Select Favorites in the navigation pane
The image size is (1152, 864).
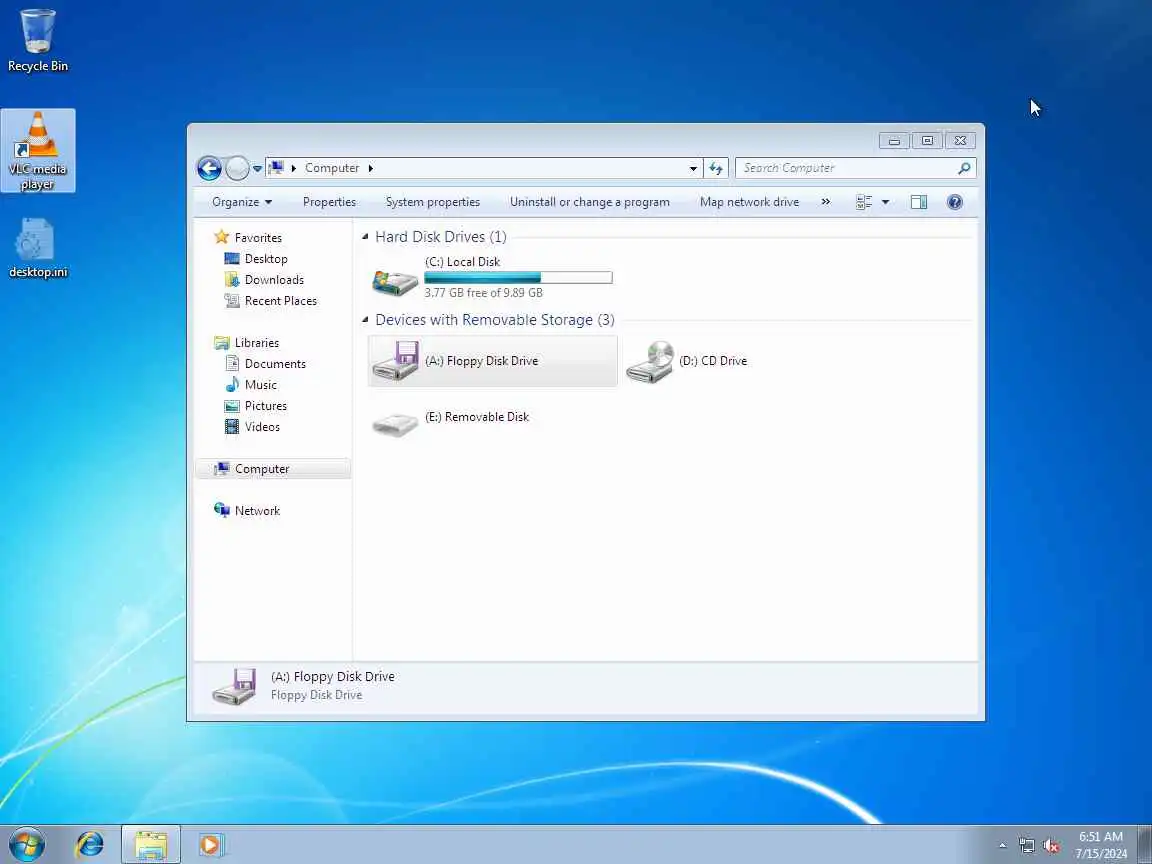pos(258,237)
